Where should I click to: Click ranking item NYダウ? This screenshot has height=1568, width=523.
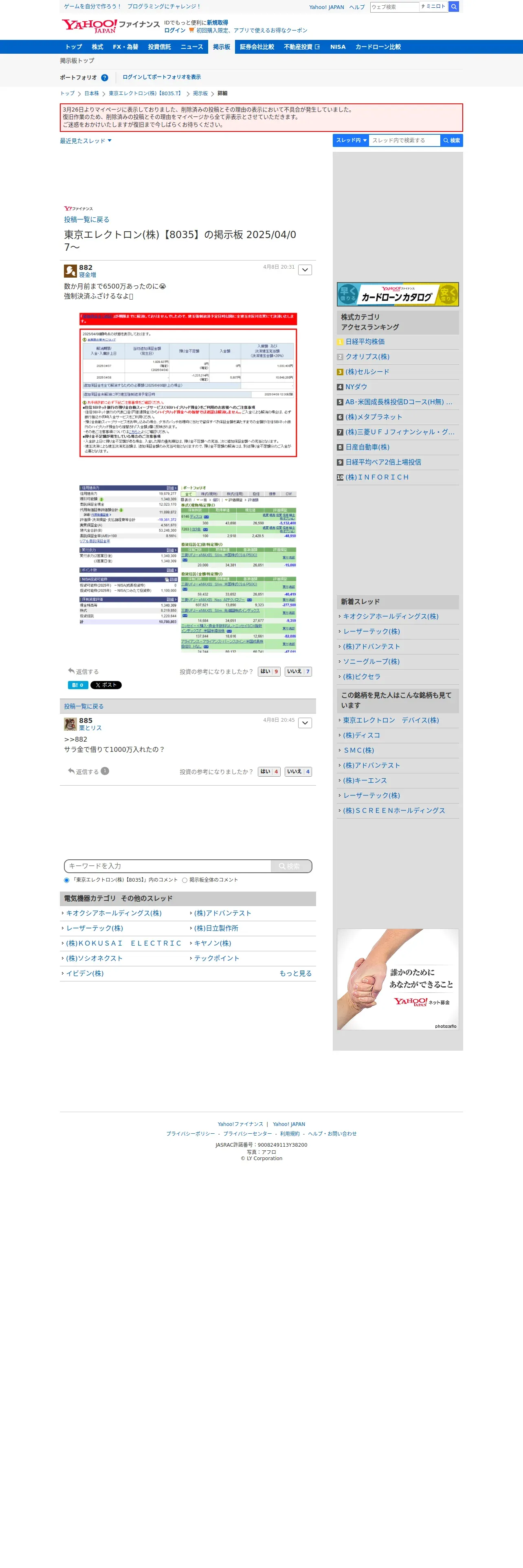point(356,387)
